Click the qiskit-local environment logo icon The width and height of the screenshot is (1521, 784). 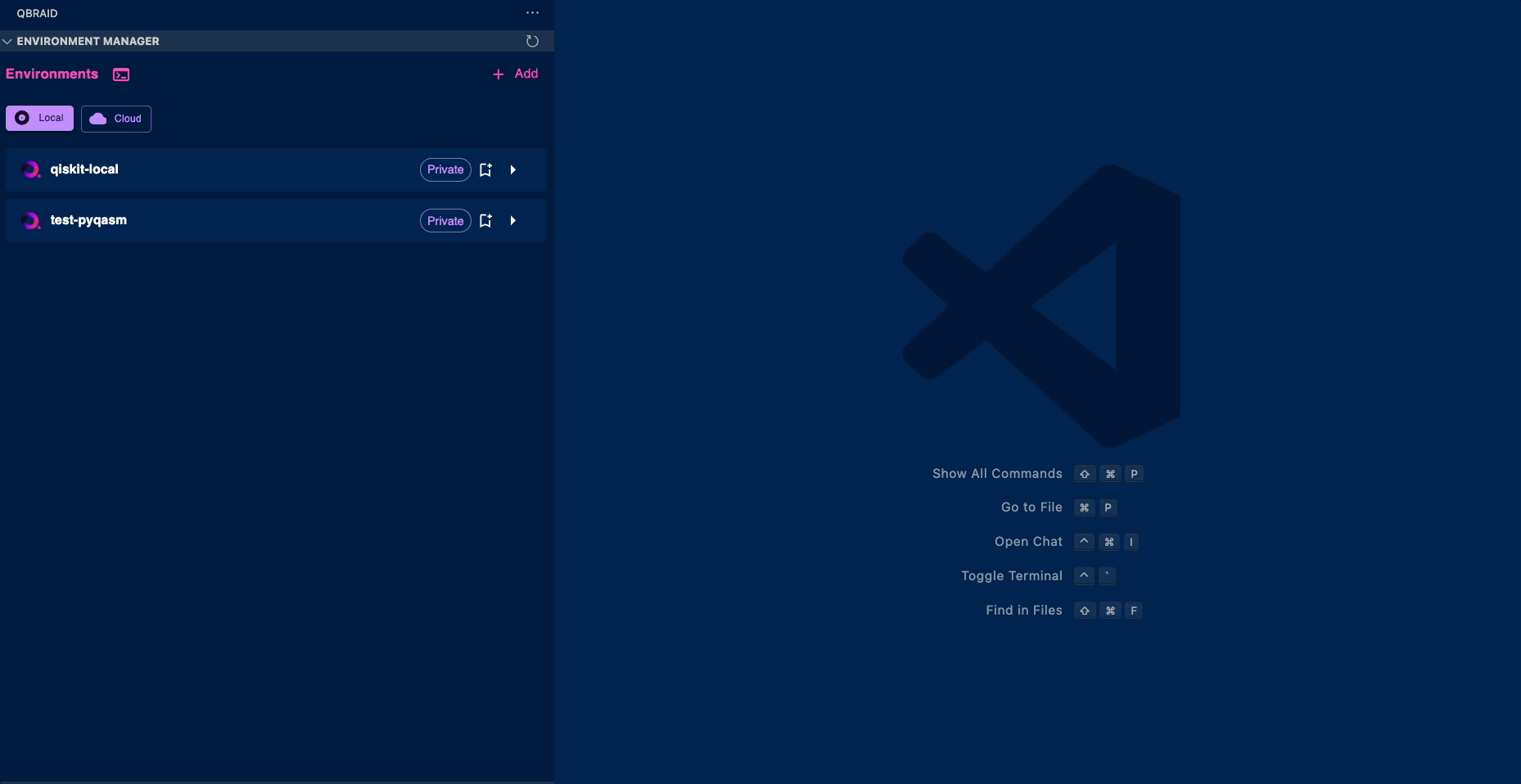31,169
